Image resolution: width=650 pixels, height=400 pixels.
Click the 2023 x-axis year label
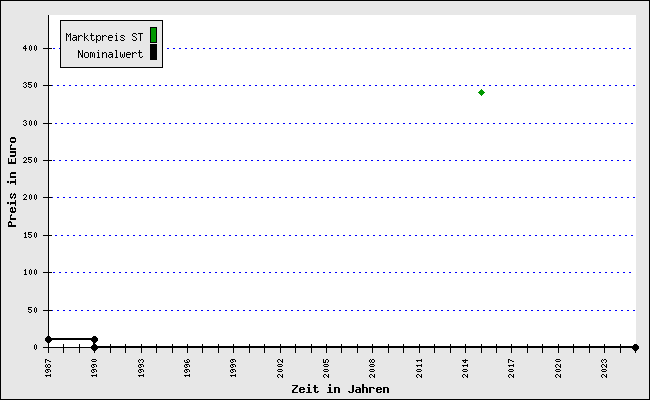604,368
